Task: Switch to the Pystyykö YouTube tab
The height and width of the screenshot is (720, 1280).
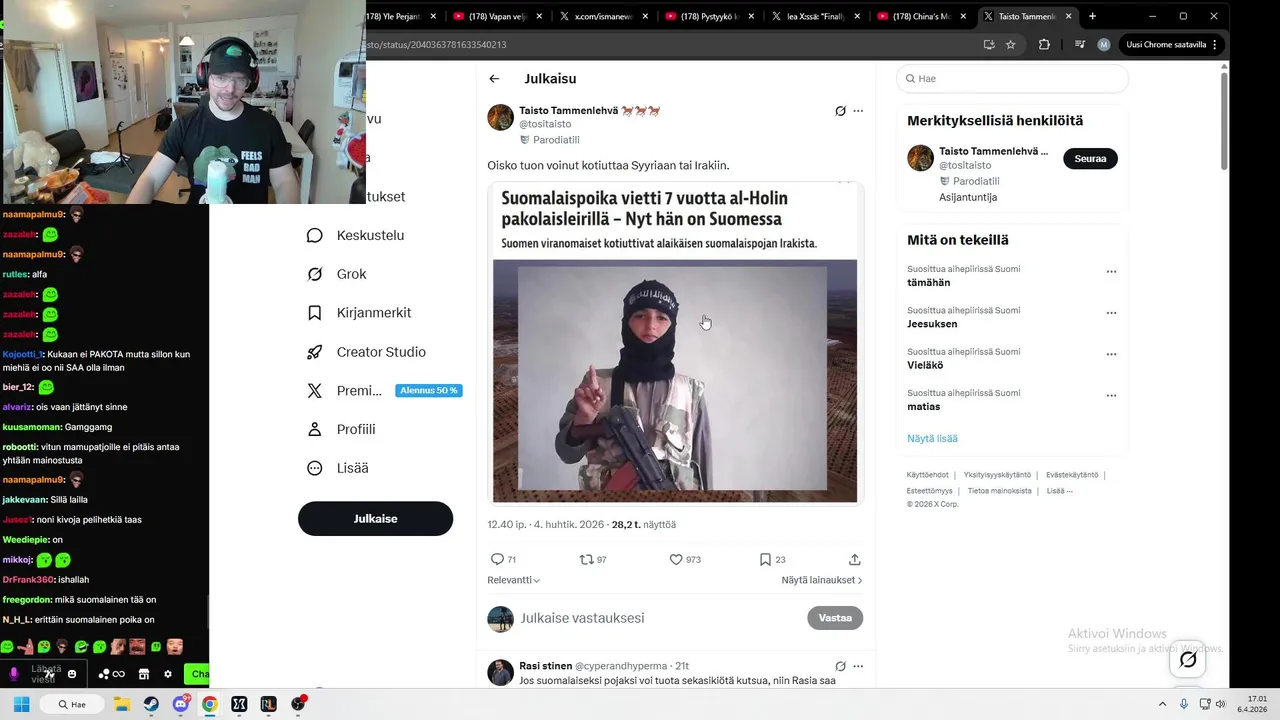Action: [710, 16]
